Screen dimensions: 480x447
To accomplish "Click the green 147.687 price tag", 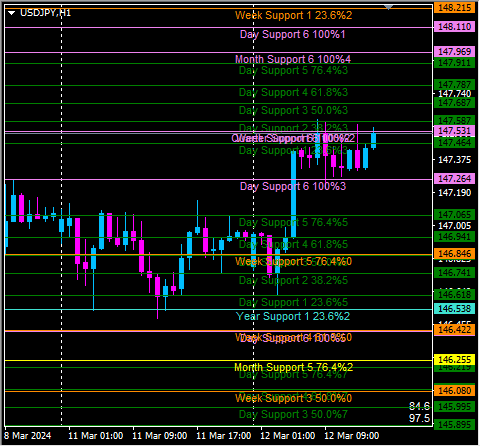I will pyautogui.click(x=455, y=103).
